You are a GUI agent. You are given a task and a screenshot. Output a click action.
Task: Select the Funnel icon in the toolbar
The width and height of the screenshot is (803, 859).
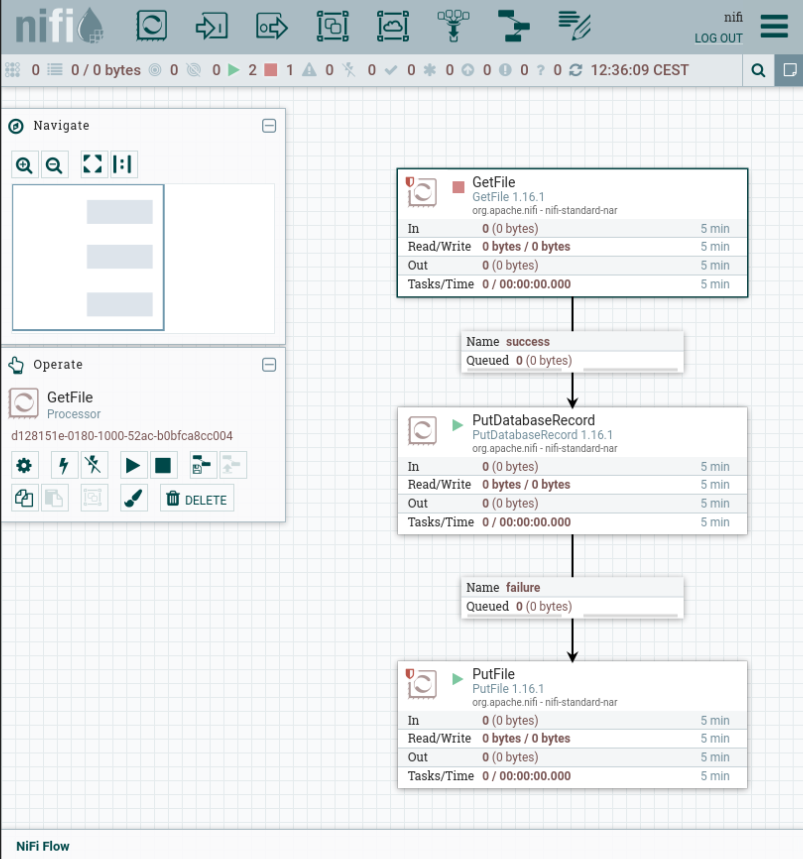452,27
